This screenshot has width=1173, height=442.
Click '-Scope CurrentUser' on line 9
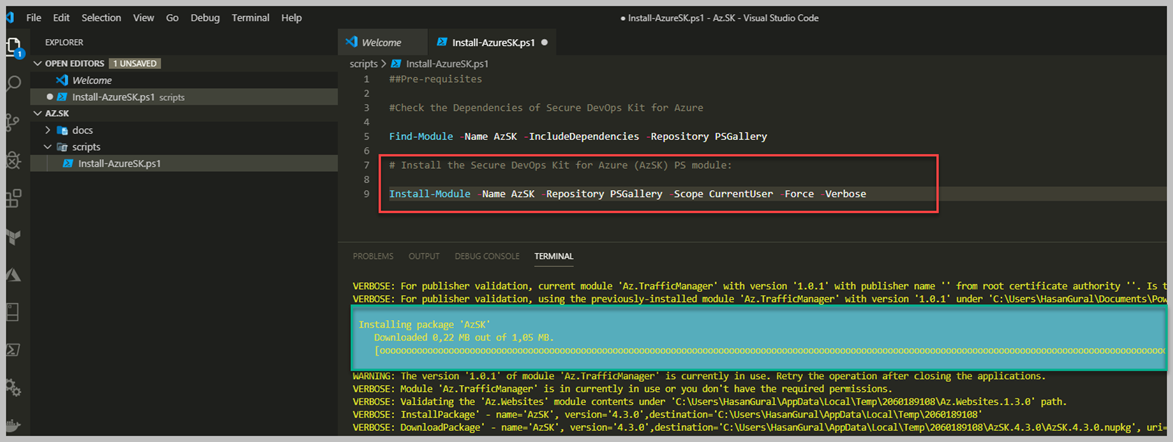(x=721, y=194)
